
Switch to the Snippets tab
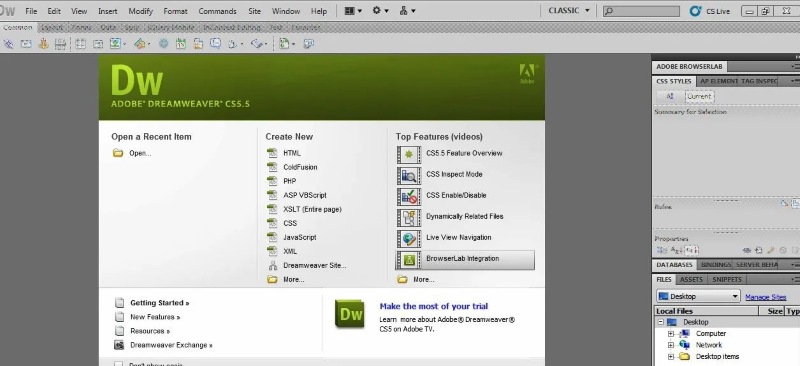pos(727,279)
